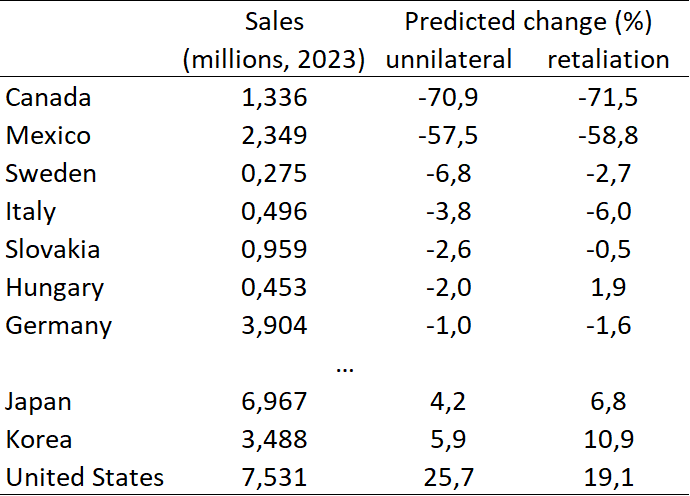Select the United States cell

[84, 477]
